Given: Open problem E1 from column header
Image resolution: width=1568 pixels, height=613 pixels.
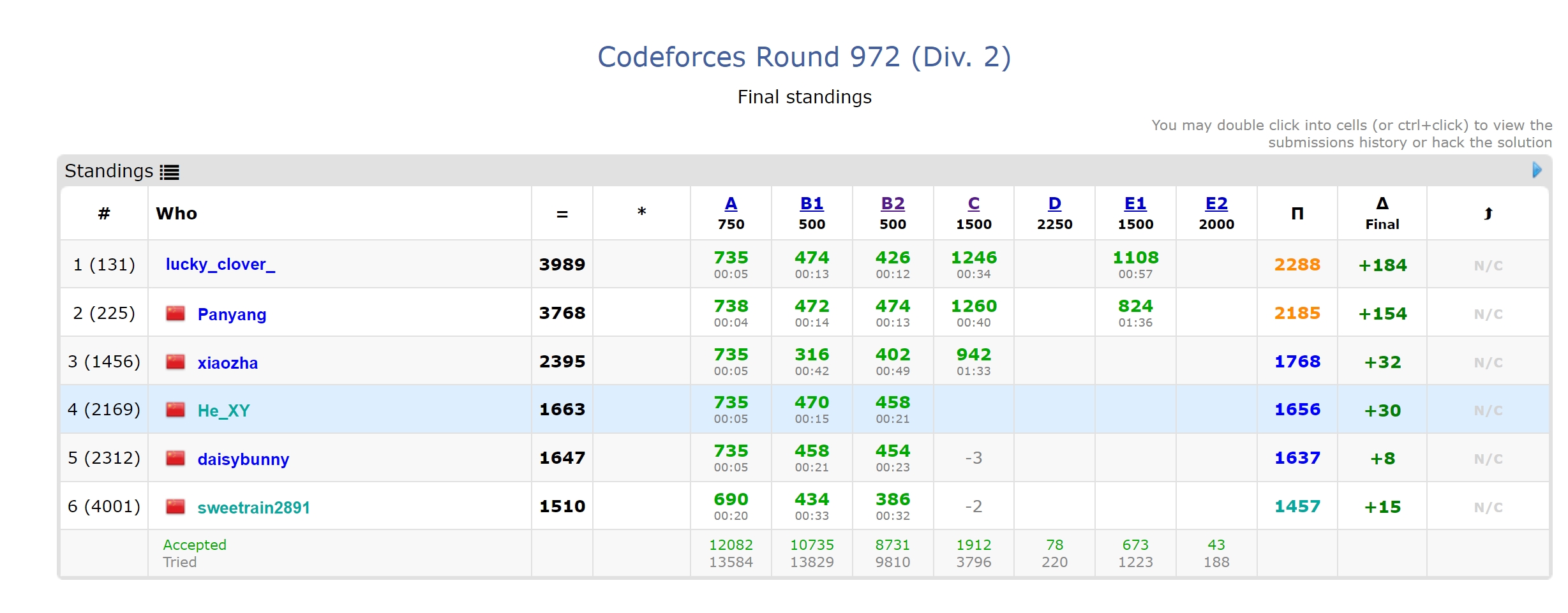Looking at the screenshot, I should tap(1135, 203).
